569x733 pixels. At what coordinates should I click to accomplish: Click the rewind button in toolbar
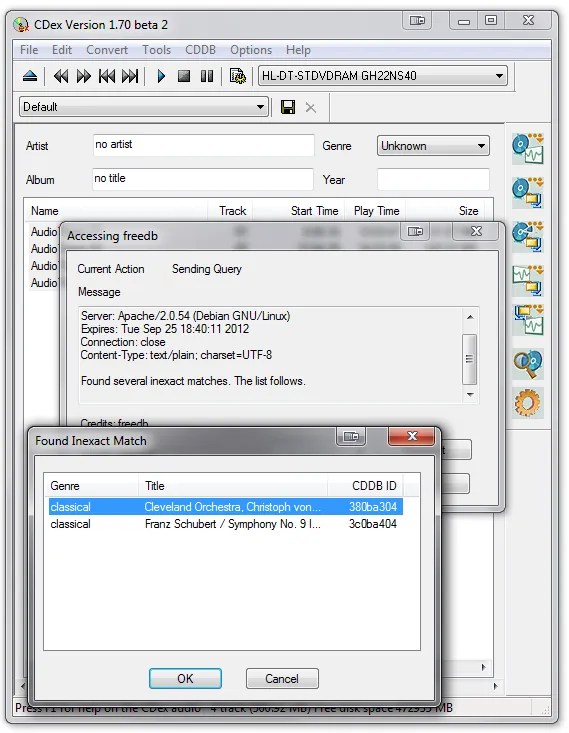61,76
